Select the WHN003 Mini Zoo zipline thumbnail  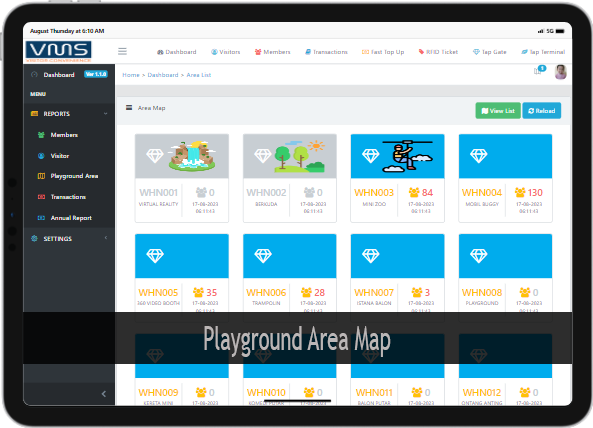tap(408, 156)
